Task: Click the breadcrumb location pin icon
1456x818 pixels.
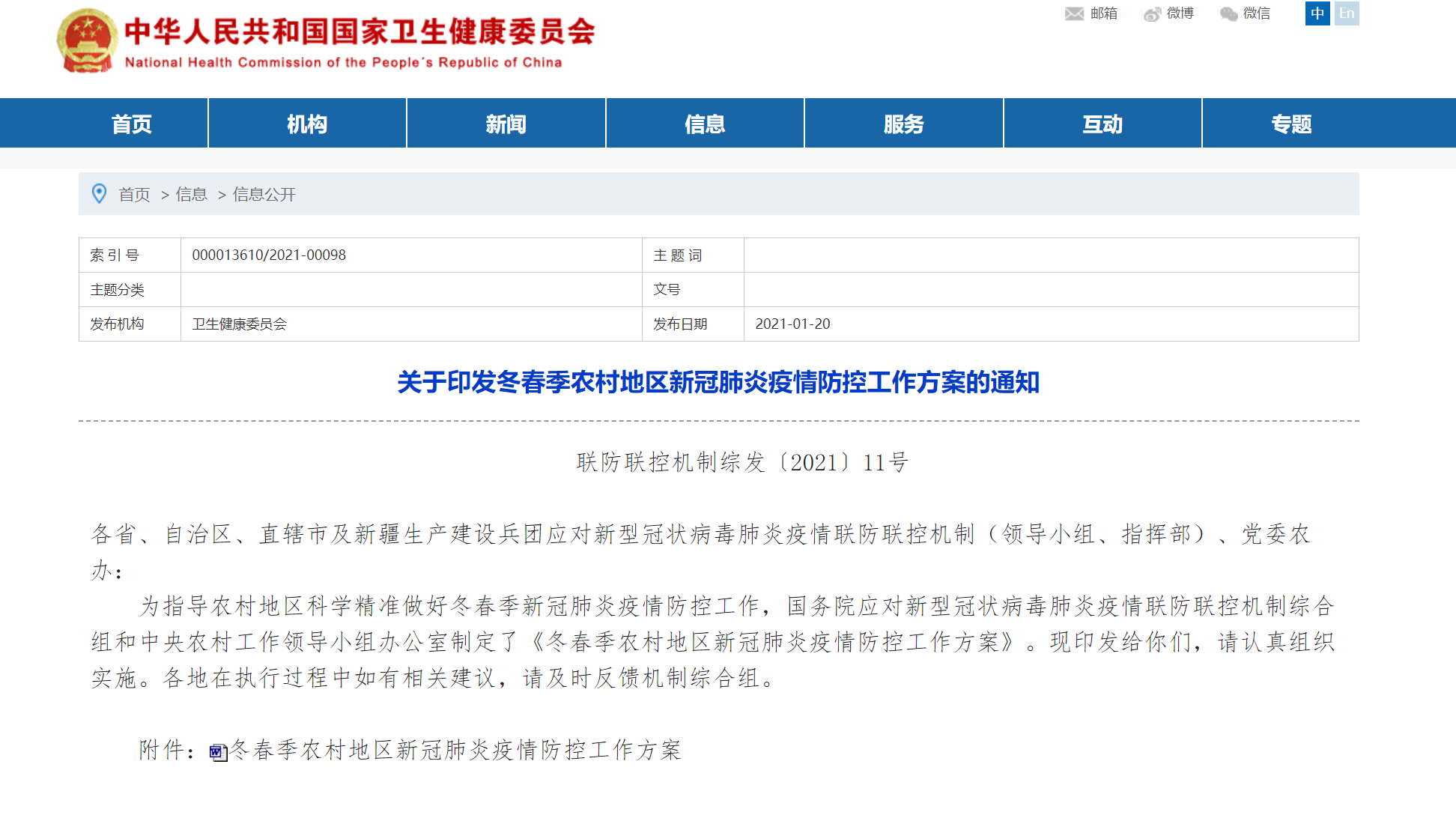Action: (x=99, y=194)
